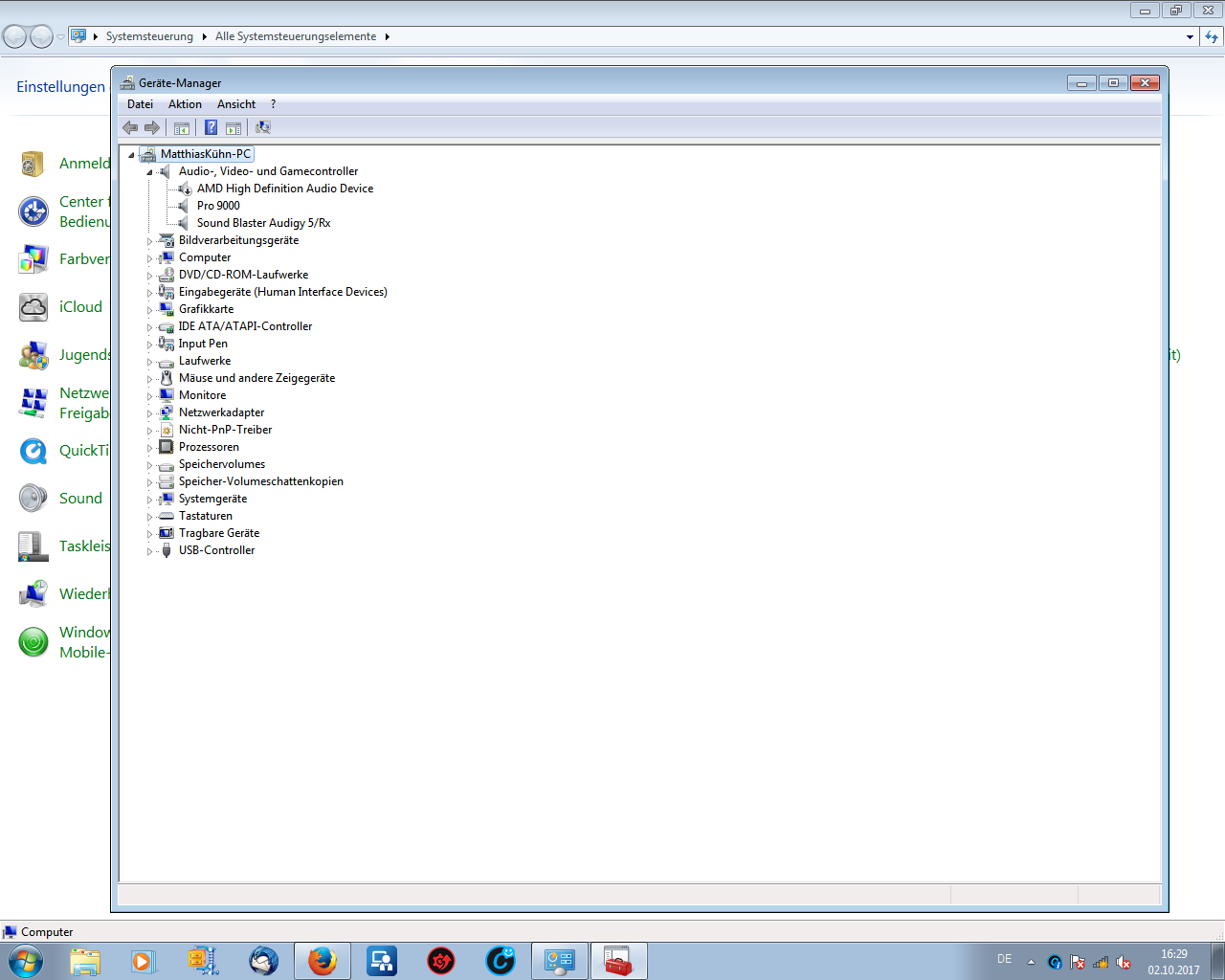The image size is (1225, 980).
Task: Open iCloud link in the Systemsteuerung window
Action: coord(80,307)
